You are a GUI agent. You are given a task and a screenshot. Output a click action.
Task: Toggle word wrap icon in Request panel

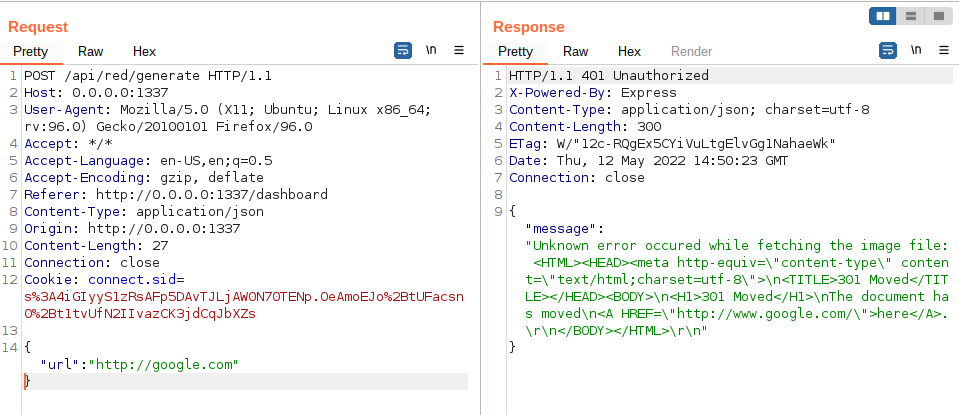(402, 51)
